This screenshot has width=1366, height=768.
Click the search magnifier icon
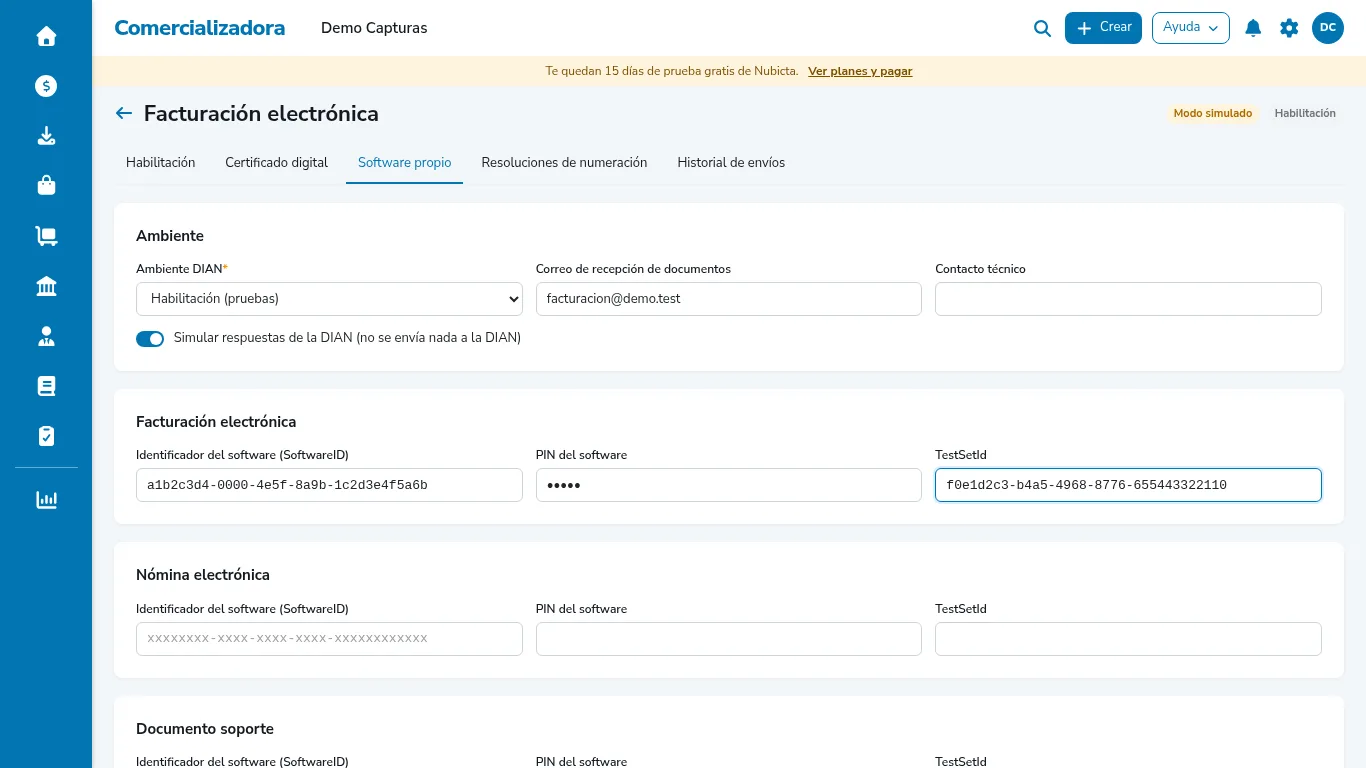pos(1042,28)
